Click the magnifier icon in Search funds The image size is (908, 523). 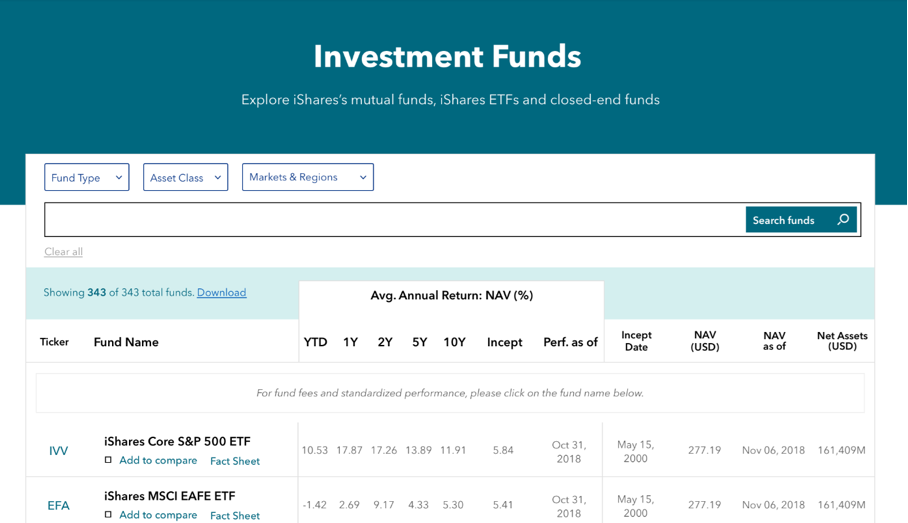pos(843,220)
